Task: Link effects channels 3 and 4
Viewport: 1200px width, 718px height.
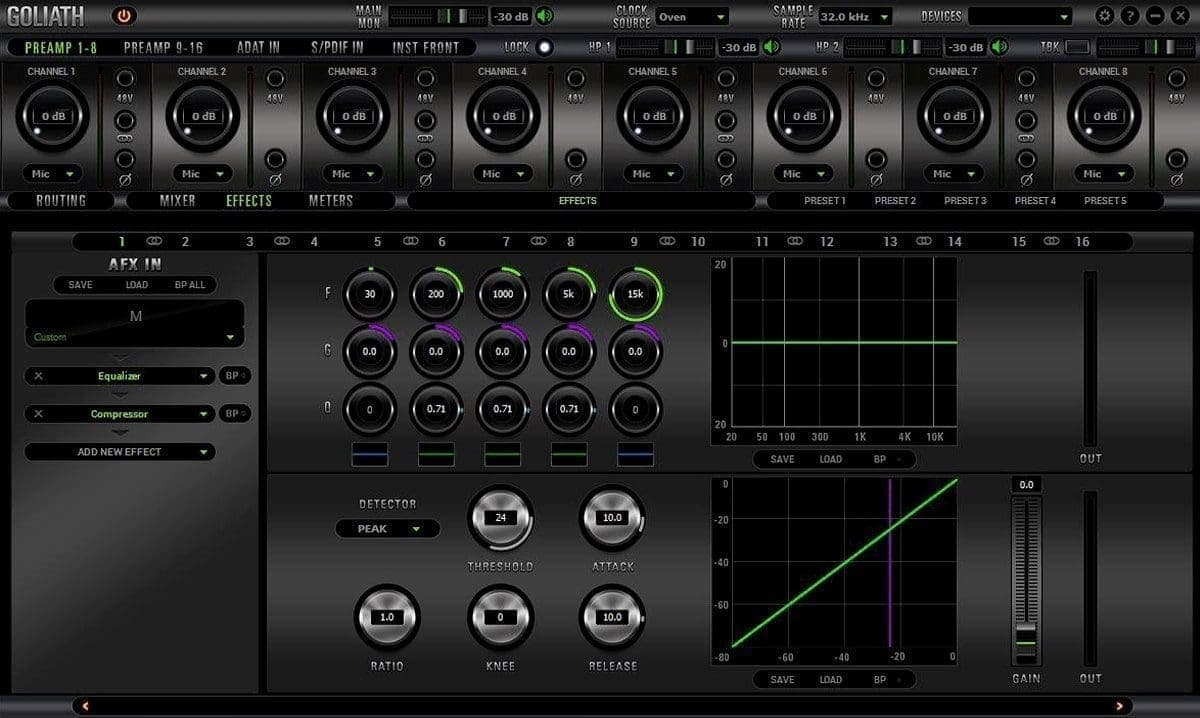Action: [x=282, y=242]
